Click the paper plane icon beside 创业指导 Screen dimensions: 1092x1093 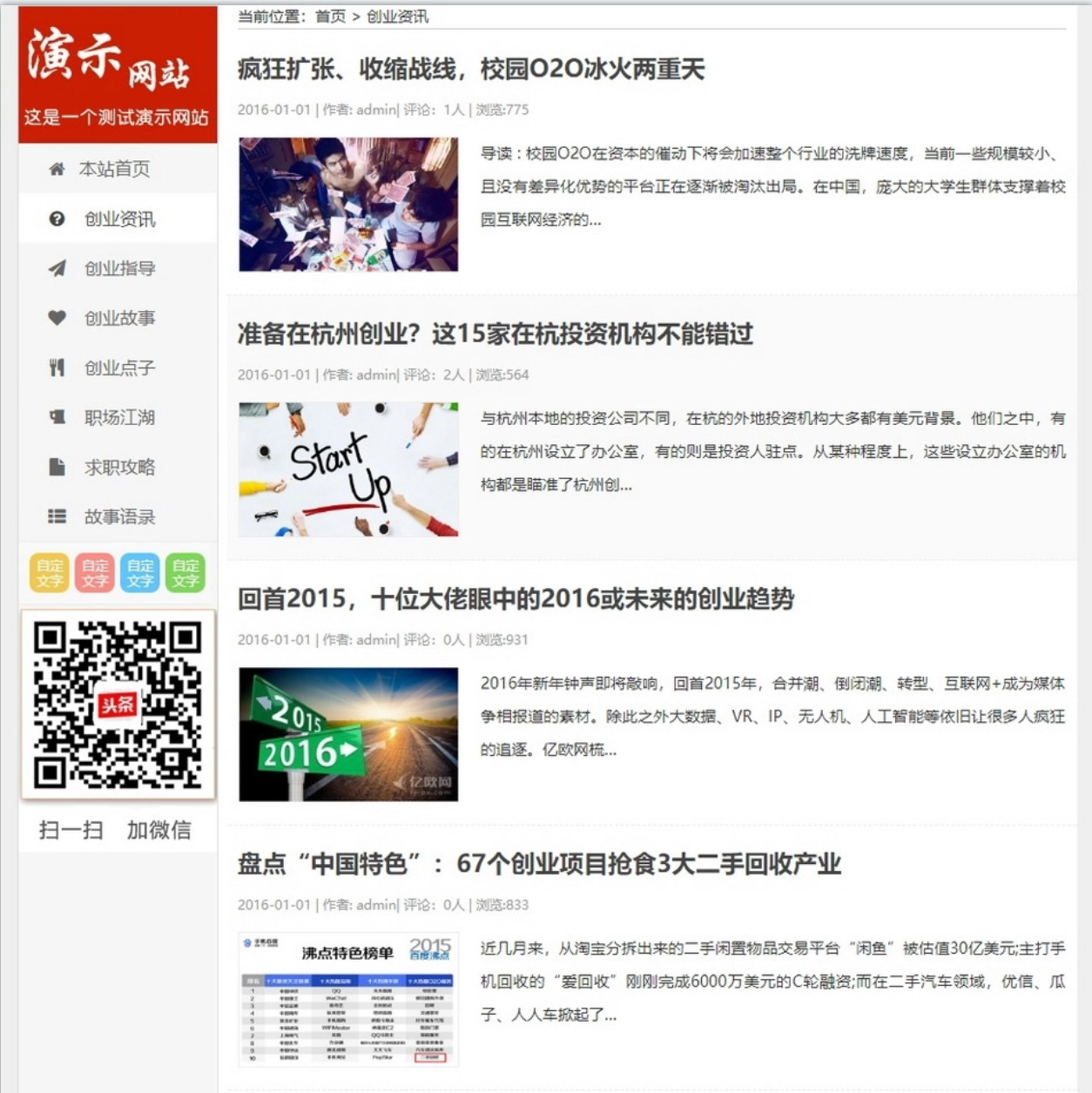[x=57, y=268]
